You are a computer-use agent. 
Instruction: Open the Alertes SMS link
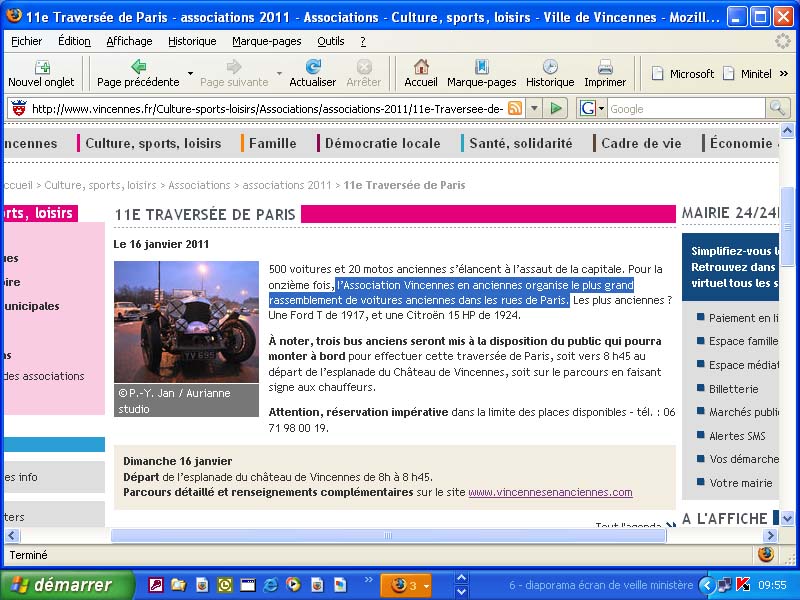tap(737, 436)
